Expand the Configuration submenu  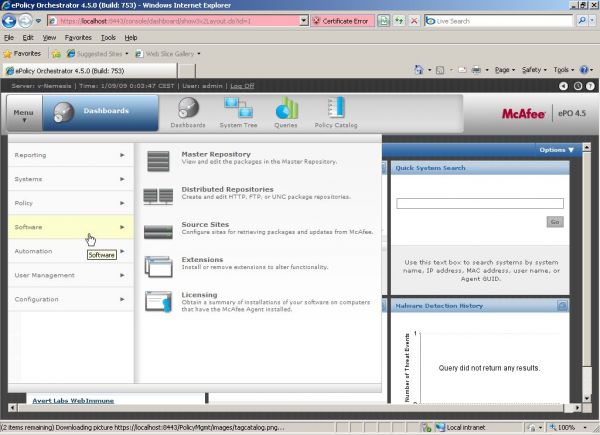point(71,300)
